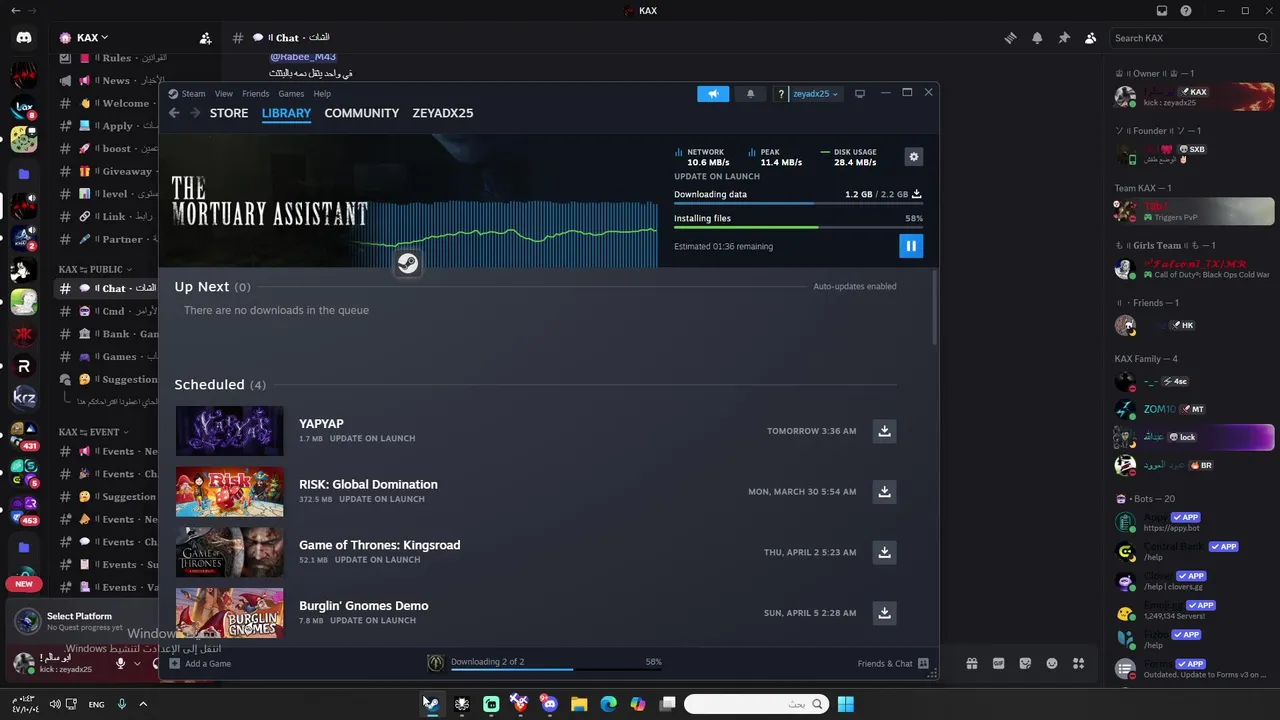Viewport: 1280px width, 720px height.
Task: Open the Welcome channel in Discord
Action: point(108,103)
